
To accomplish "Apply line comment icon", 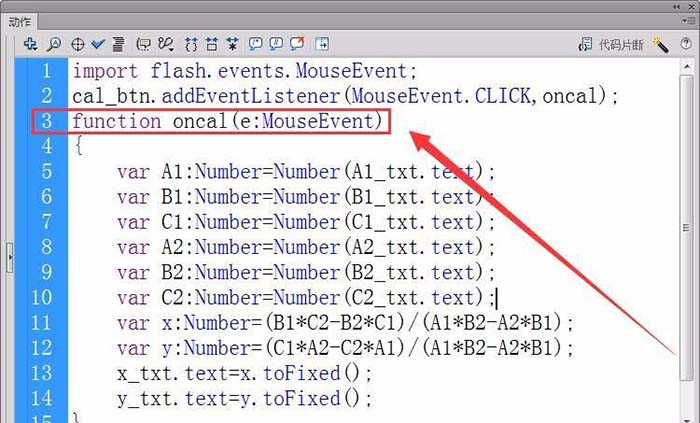I will click(x=276, y=44).
